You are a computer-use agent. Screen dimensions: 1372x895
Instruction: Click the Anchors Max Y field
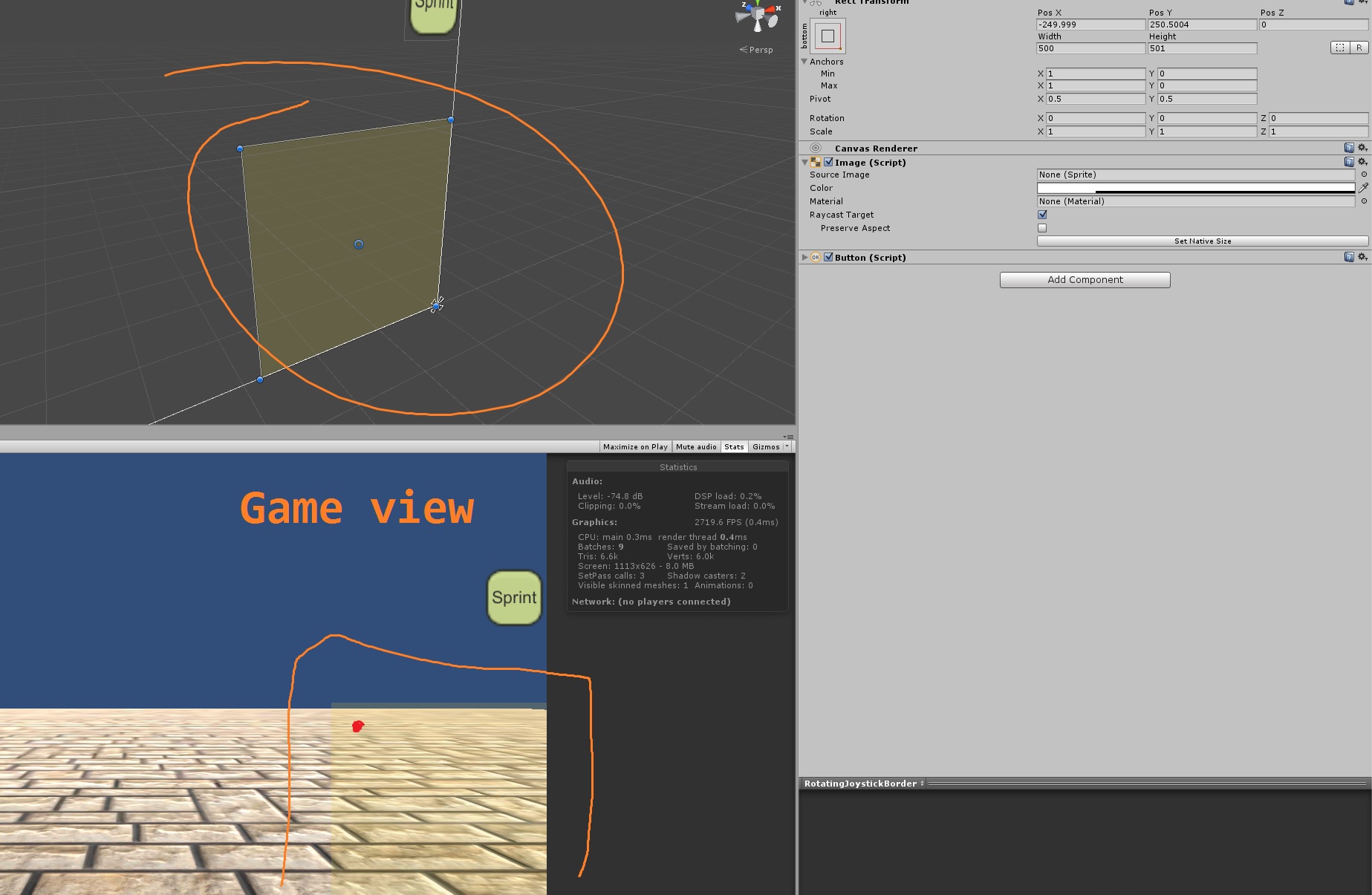pos(1207,85)
